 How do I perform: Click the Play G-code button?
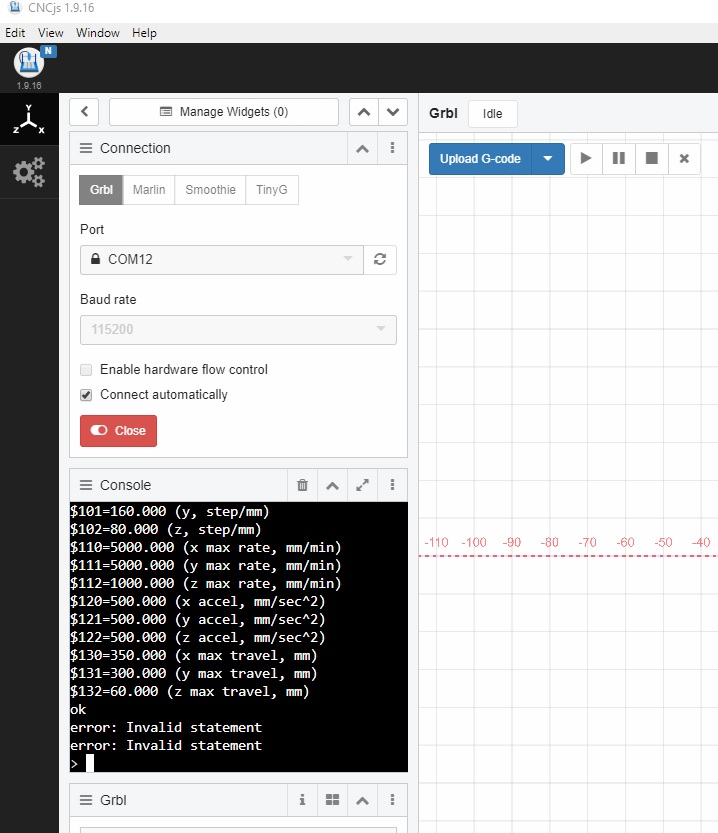(x=587, y=158)
